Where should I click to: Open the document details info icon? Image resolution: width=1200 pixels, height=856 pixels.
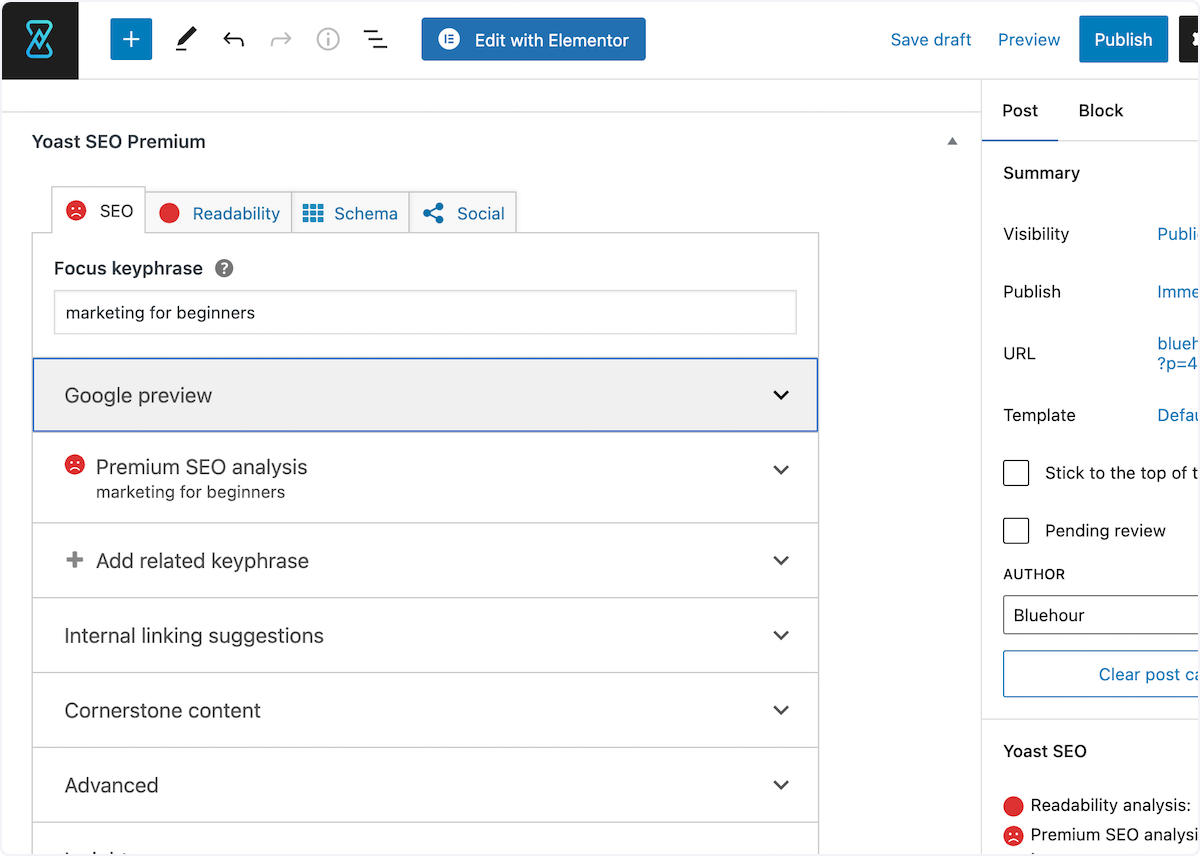pos(328,40)
